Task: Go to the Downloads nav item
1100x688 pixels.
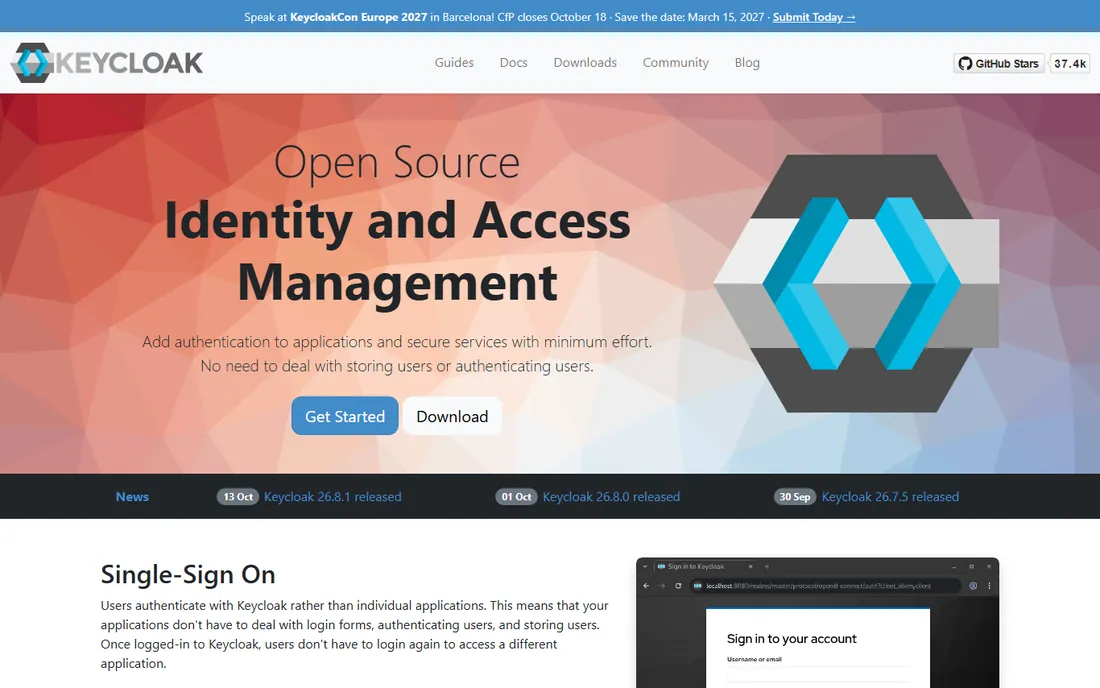Action: tap(585, 62)
